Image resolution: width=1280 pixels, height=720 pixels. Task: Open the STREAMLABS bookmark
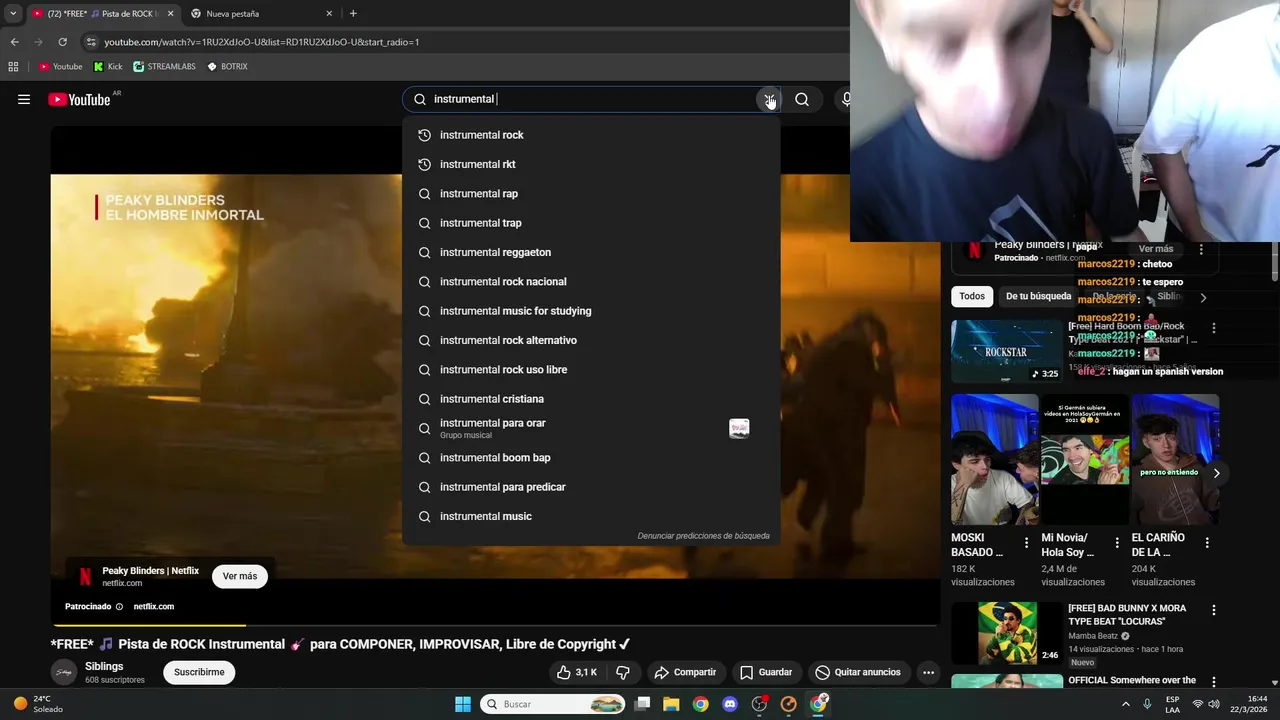(165, 67)
